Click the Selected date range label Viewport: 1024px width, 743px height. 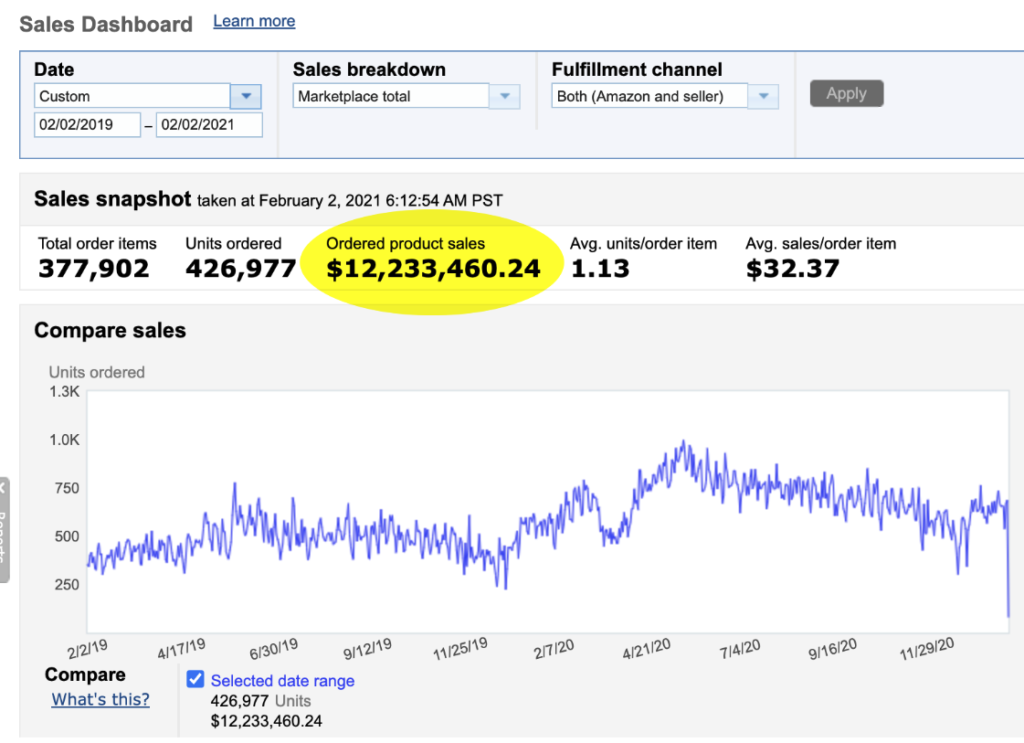pyautogui.click(x=283, y=681)
